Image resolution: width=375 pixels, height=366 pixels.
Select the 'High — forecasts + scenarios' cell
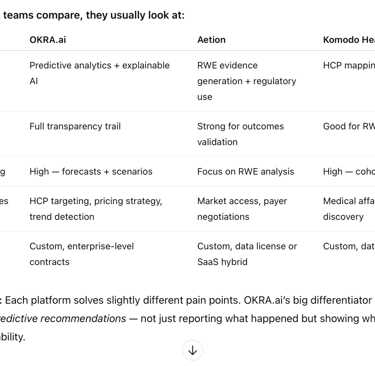[91, 171]
